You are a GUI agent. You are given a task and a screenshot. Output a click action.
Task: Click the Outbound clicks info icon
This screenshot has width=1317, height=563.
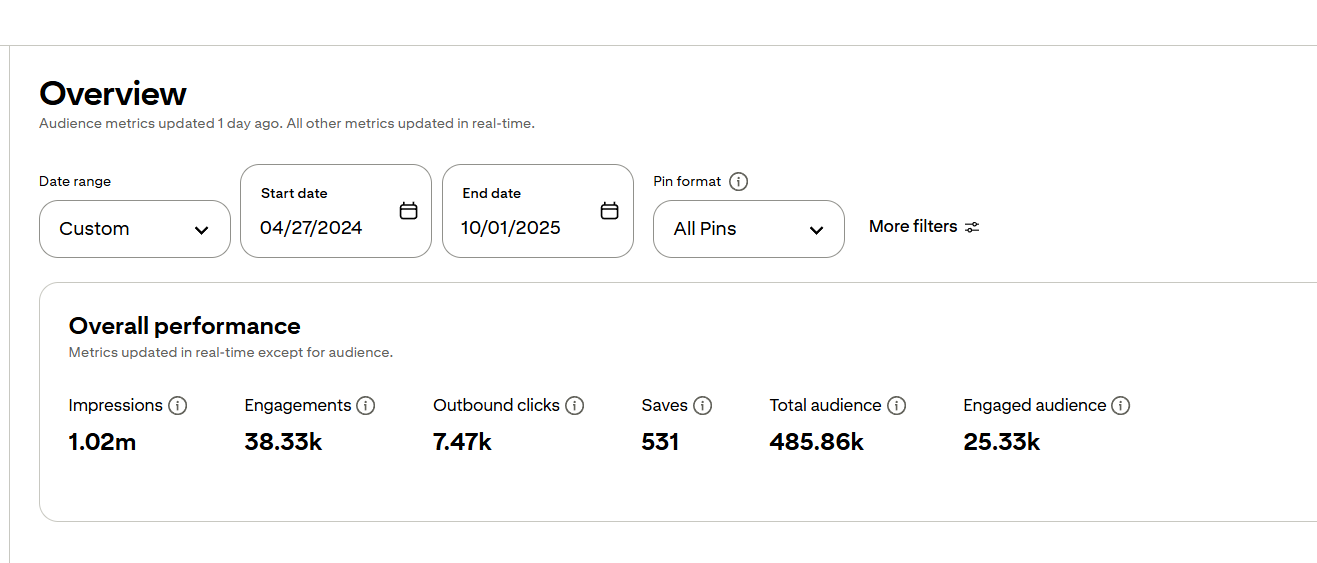click(574, 406)
